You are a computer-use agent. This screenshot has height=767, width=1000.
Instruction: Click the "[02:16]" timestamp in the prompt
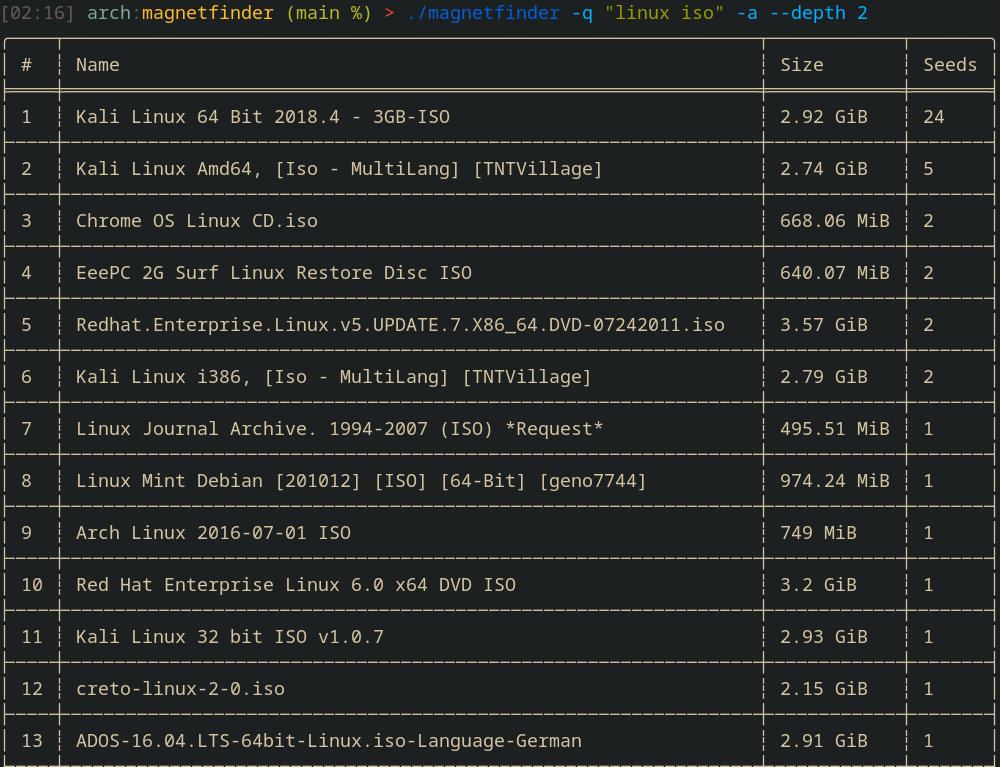[x=38, y=13]
